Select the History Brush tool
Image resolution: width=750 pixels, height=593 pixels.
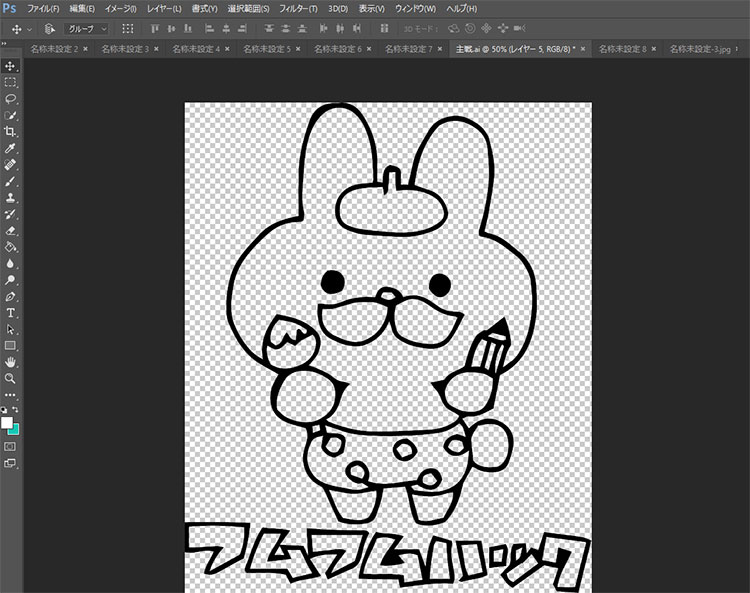(10, 214)
